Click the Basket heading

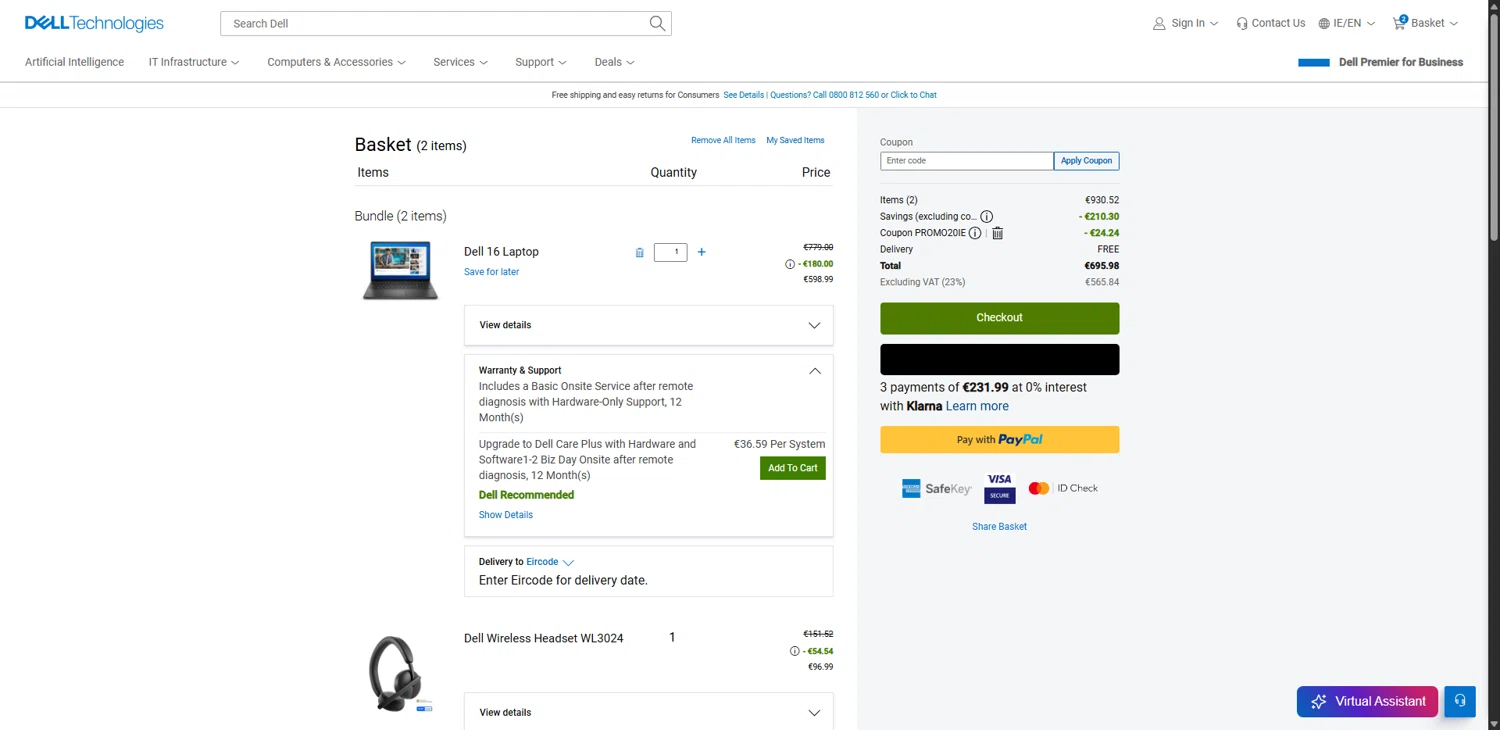[x=383, y=145]
